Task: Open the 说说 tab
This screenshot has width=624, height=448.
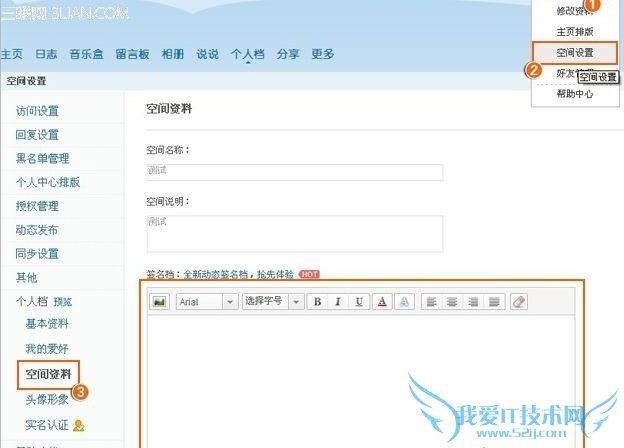Action: coord(207,54)
